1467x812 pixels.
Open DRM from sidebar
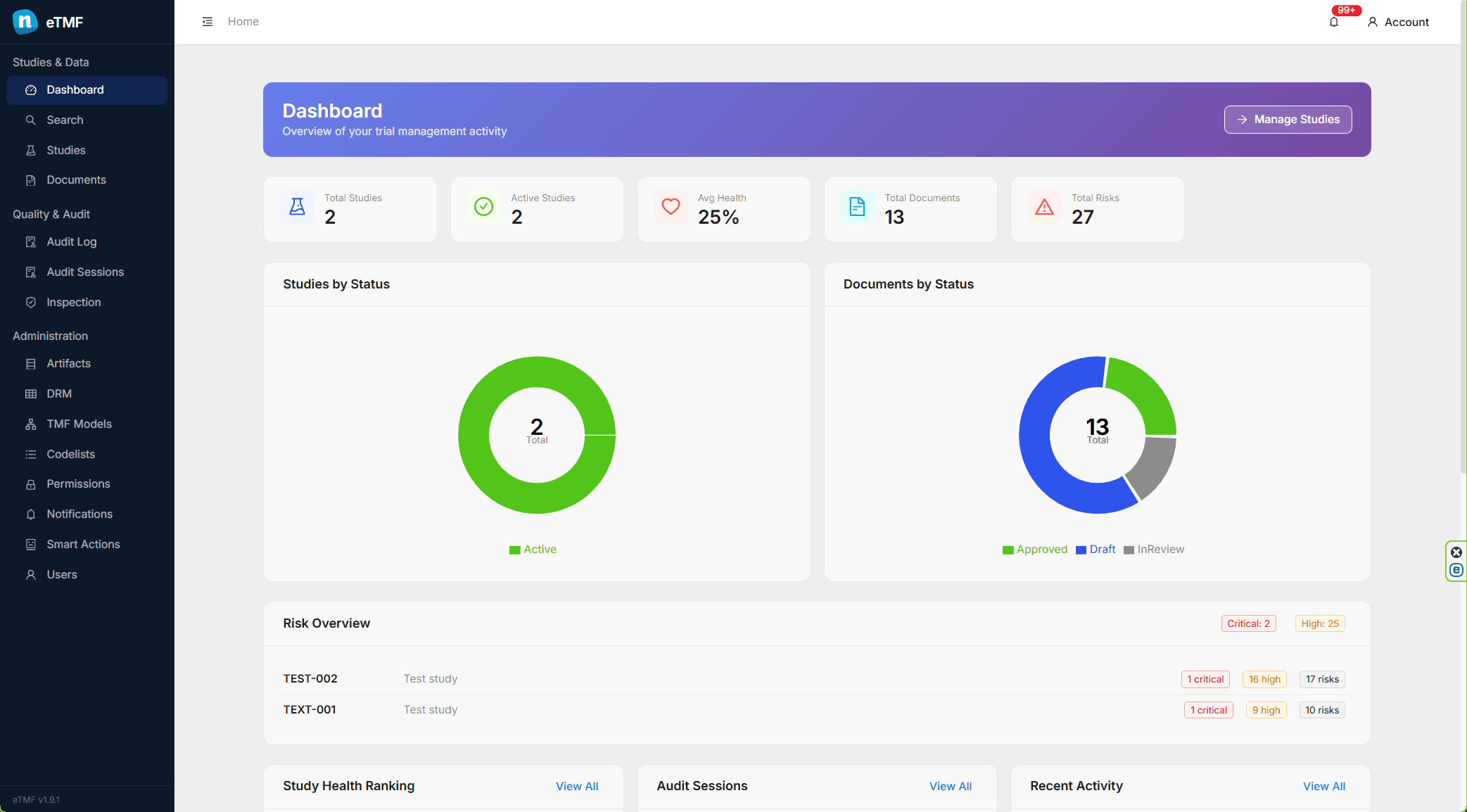pos(87,394)
